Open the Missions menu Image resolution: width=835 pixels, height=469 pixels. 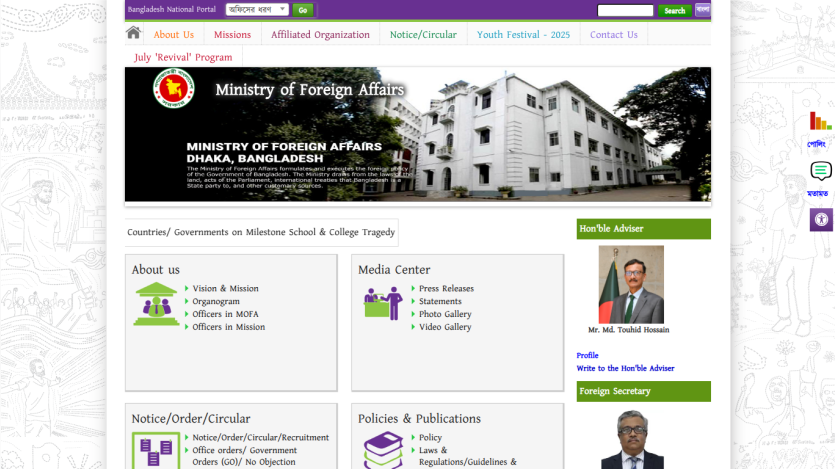click(232, 35)
